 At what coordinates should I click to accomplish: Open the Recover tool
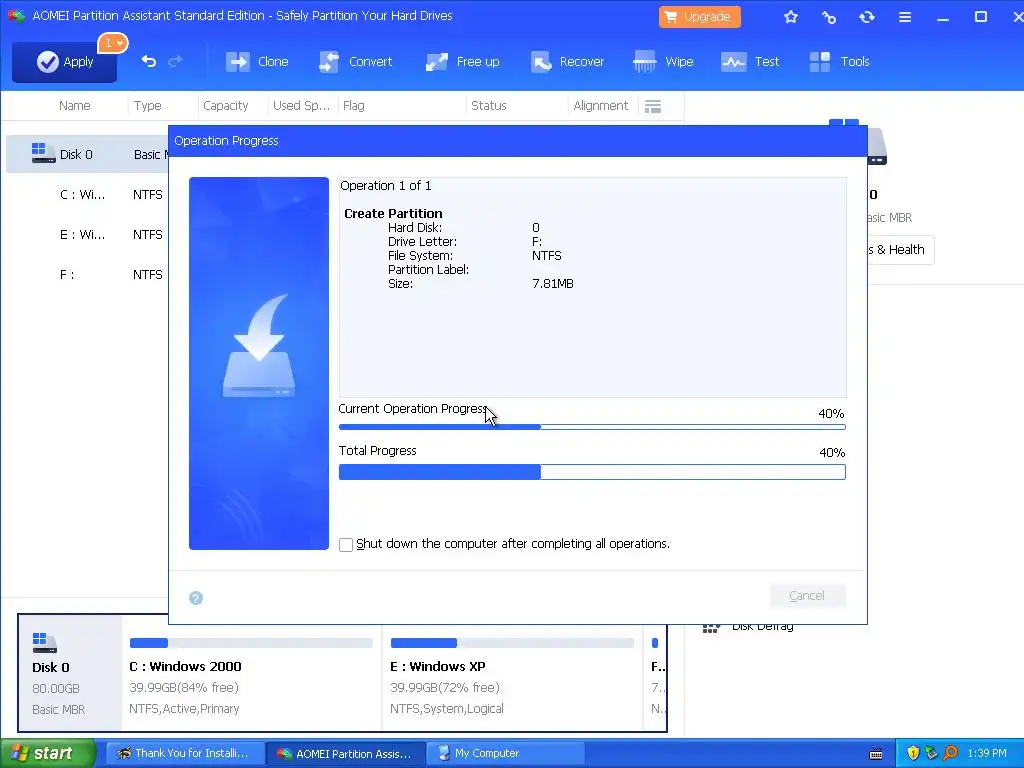click(567, 62)
